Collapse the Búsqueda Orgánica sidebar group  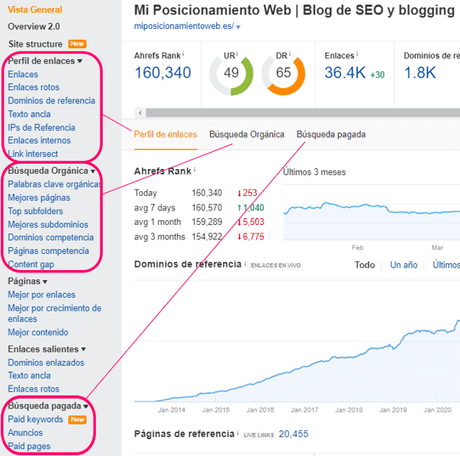[51, 171]
